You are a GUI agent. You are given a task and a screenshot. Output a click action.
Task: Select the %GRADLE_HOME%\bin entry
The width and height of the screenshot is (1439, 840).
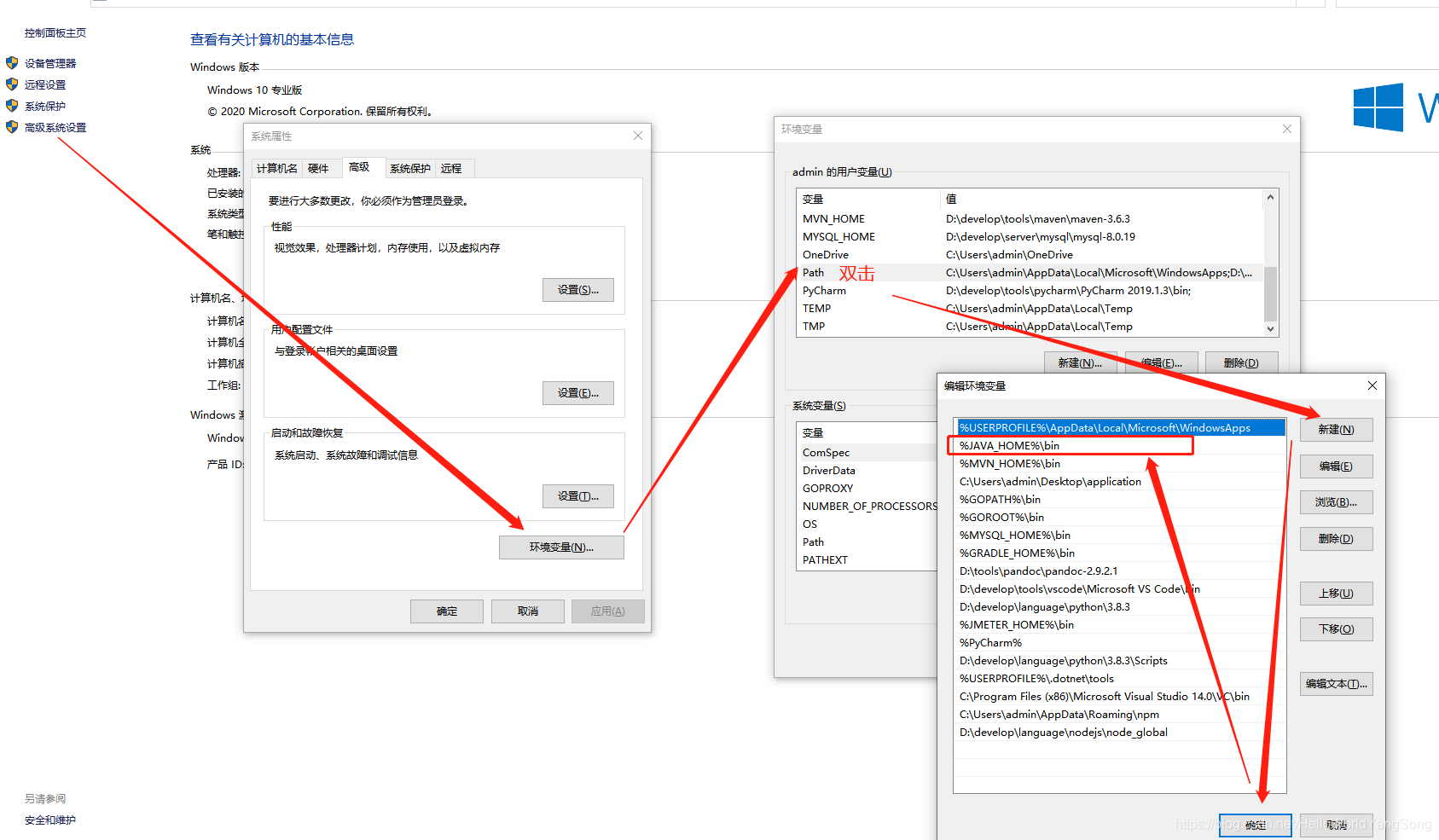pyautogui.click(x=1120, y=553)
